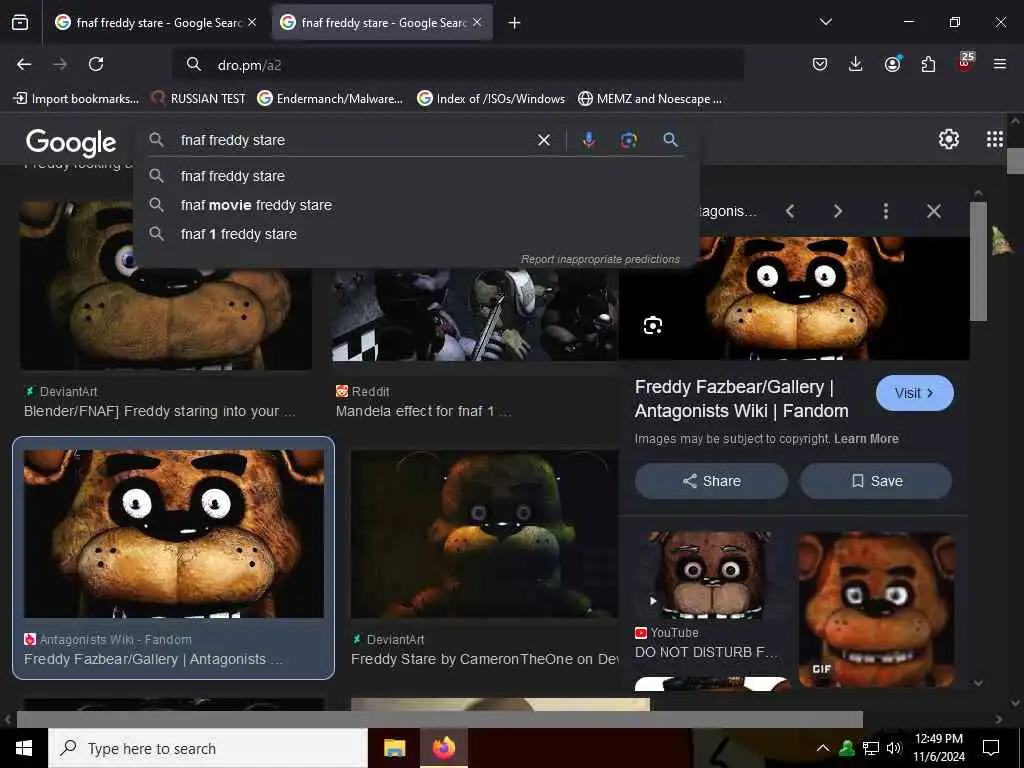Open the Google apps grid
The image size is (1024, 768).
pyautogui.click(x=995, y=139)
